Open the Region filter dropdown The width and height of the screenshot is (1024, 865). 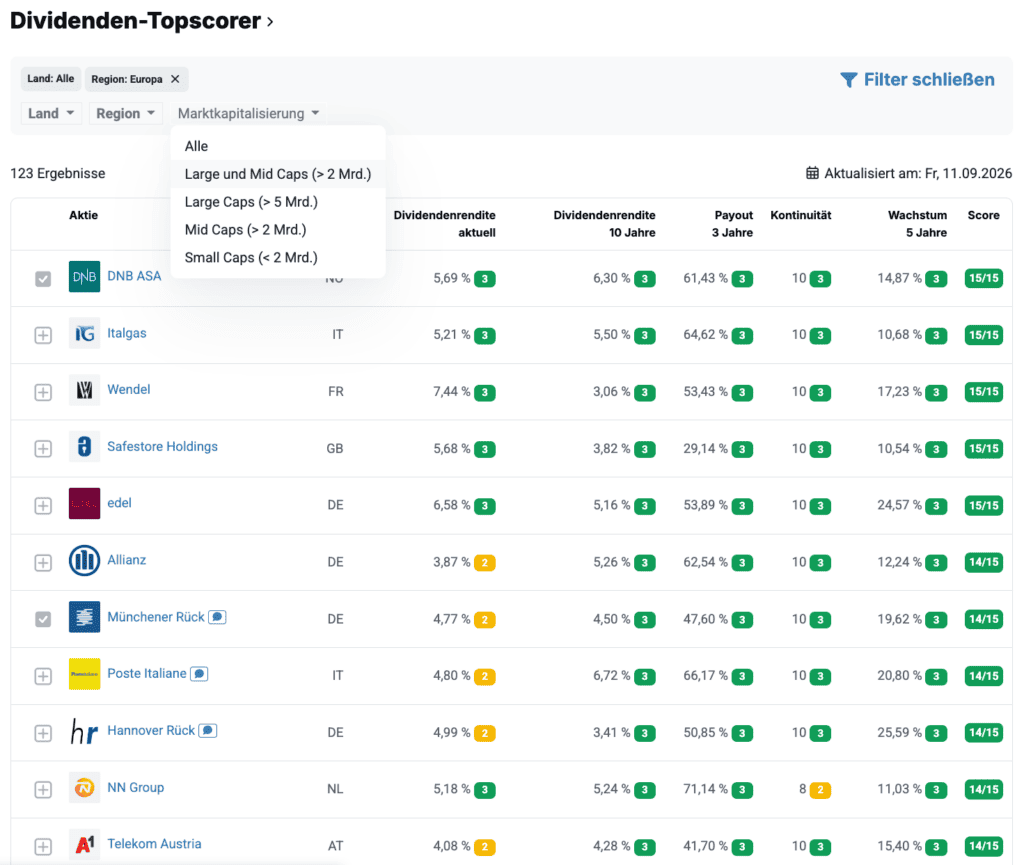pos(125,114)
